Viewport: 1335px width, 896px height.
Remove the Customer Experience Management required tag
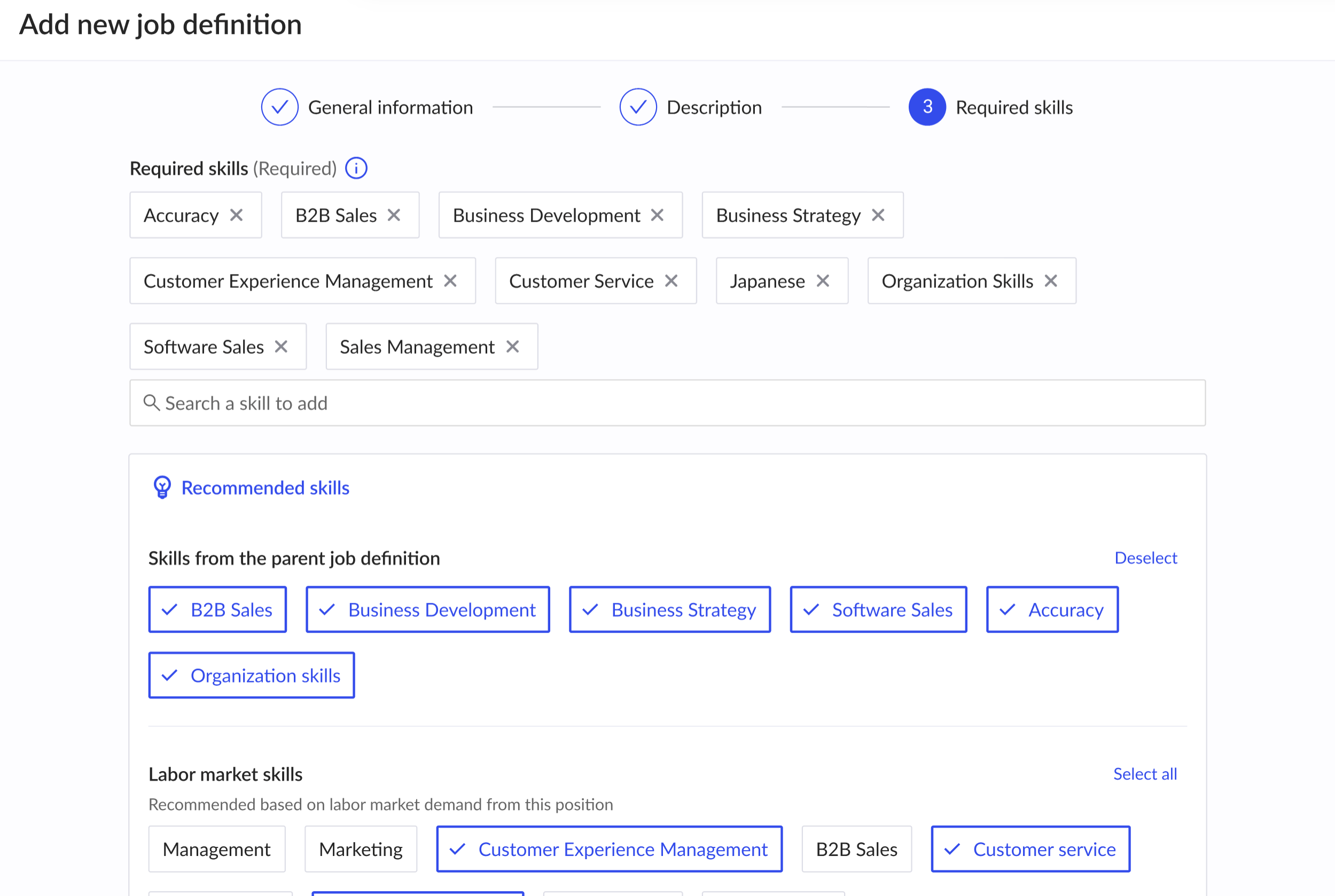click(450, 280)
